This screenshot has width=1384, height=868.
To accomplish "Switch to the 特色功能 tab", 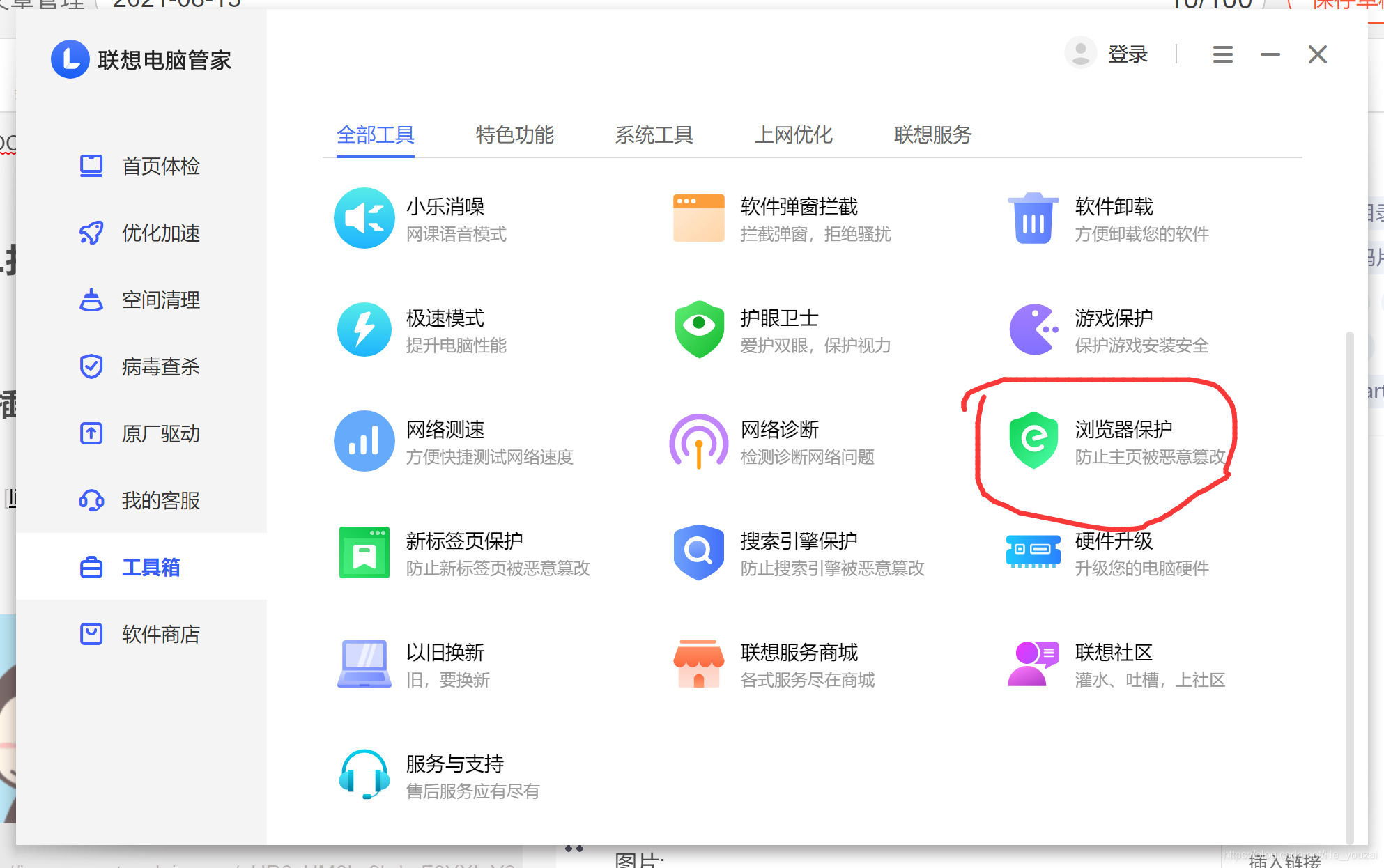I will click(x=515, y=135).
